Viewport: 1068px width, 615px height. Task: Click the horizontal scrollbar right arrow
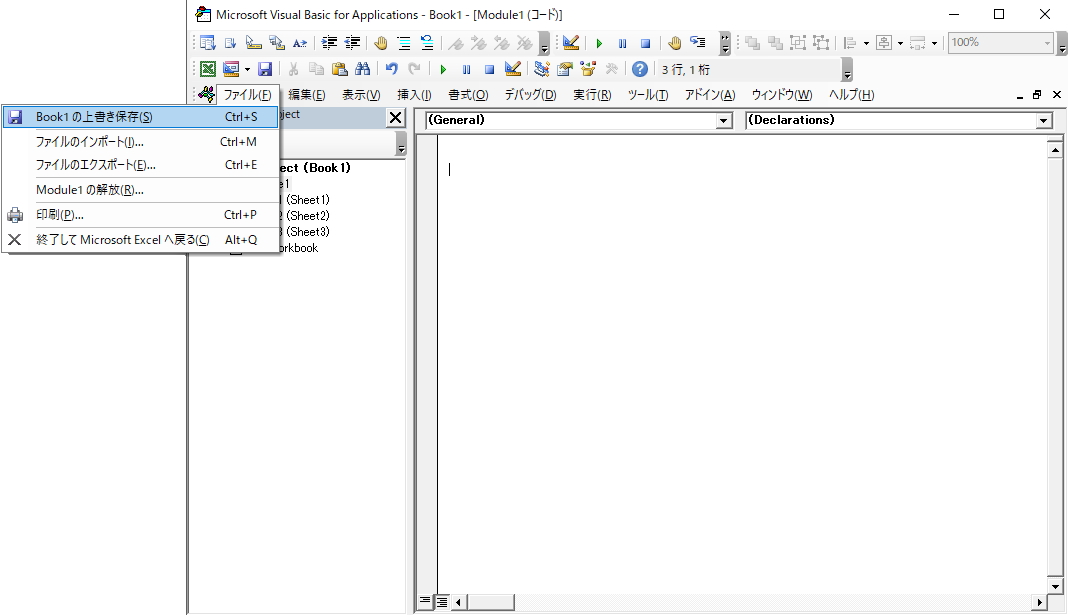(1039, 602)
